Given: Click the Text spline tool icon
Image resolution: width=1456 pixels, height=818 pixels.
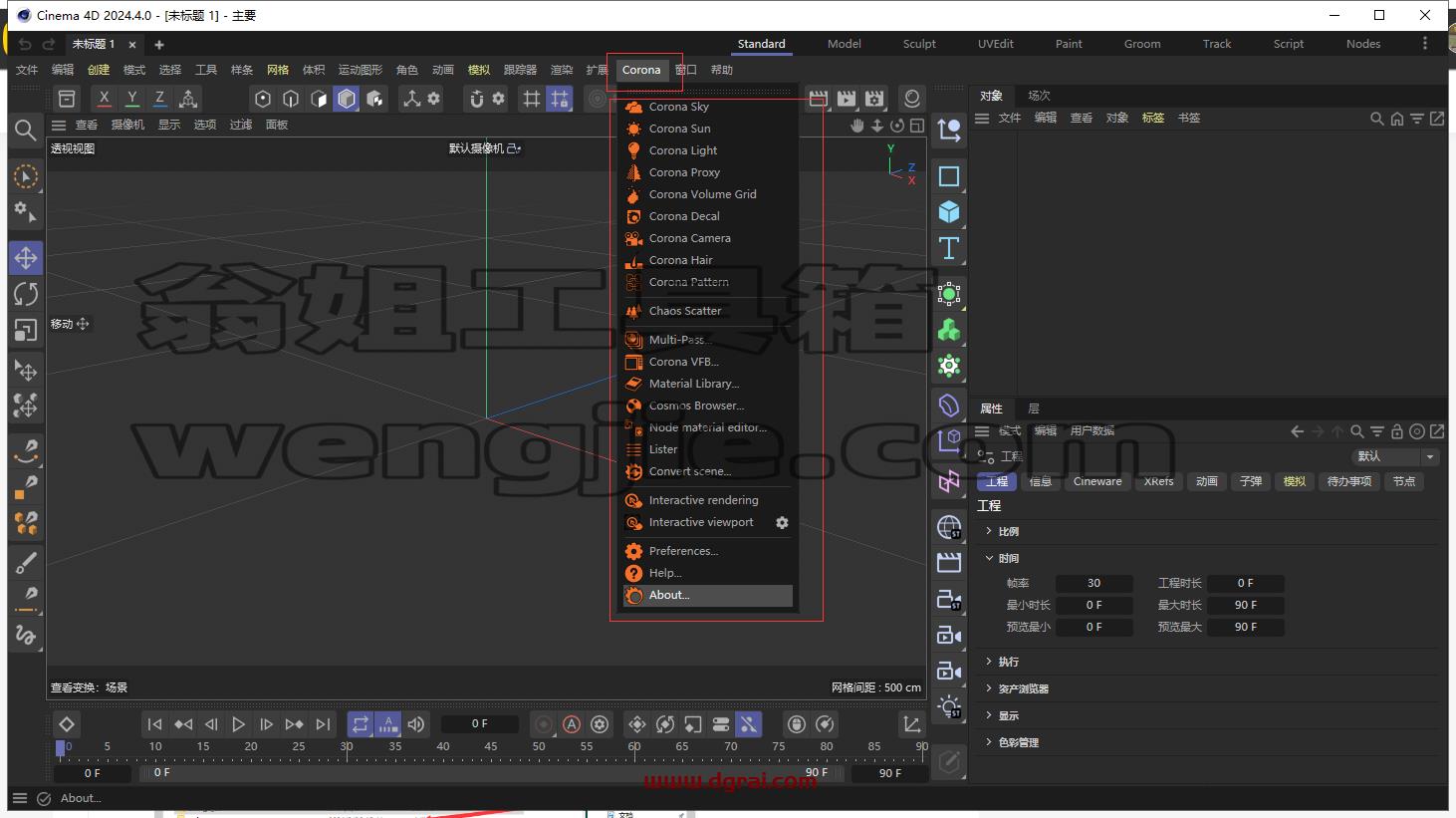Looking at the screenshot, I should (949, 247).
